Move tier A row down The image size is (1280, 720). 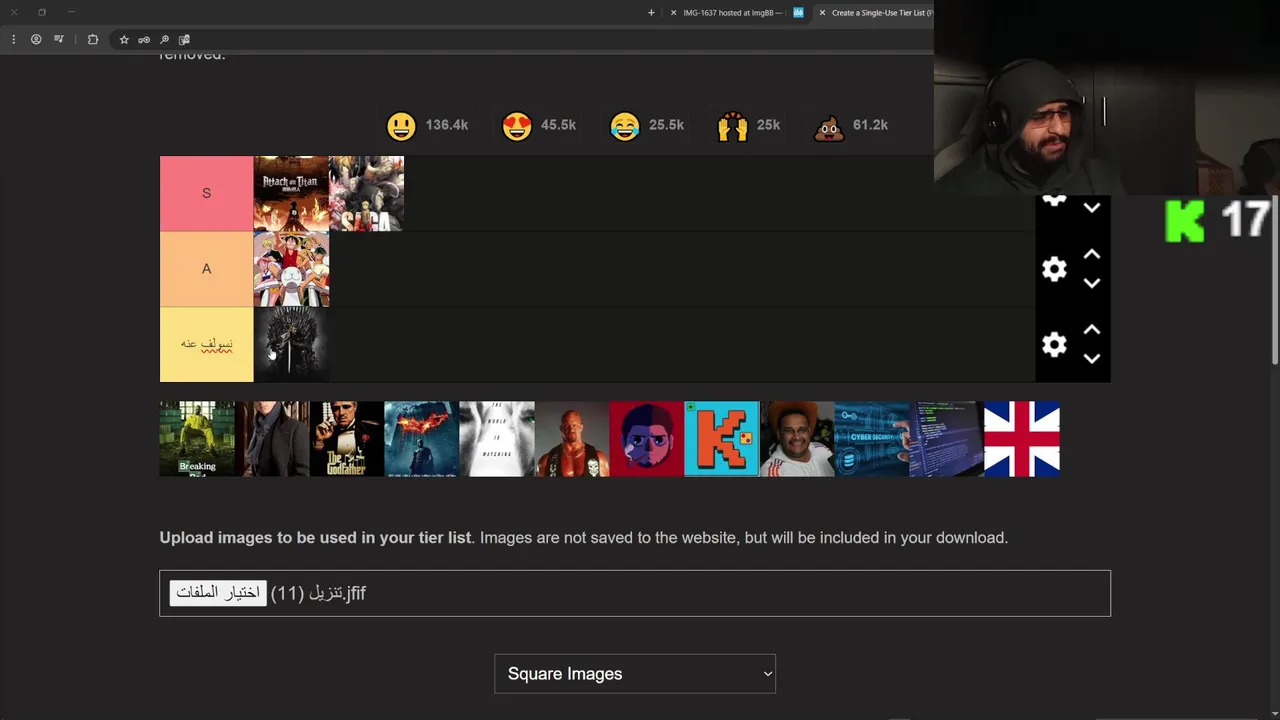point(1092,283)
